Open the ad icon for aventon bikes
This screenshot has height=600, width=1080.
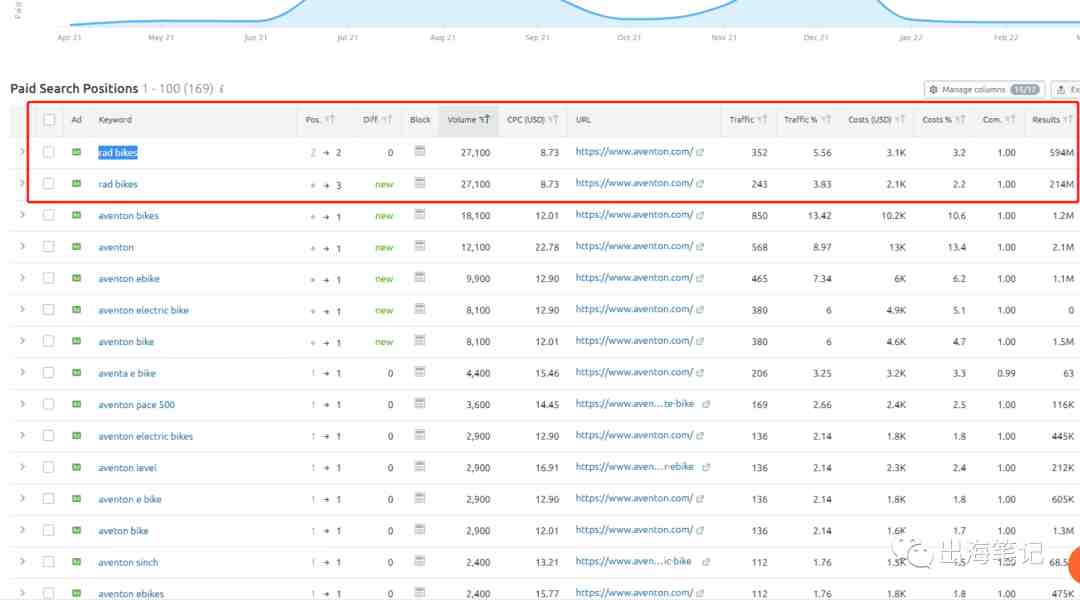(x=76, y=215)
